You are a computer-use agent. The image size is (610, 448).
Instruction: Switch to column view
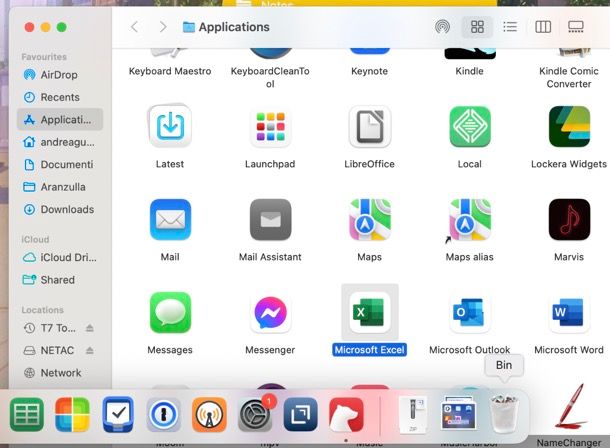[543, 27]
